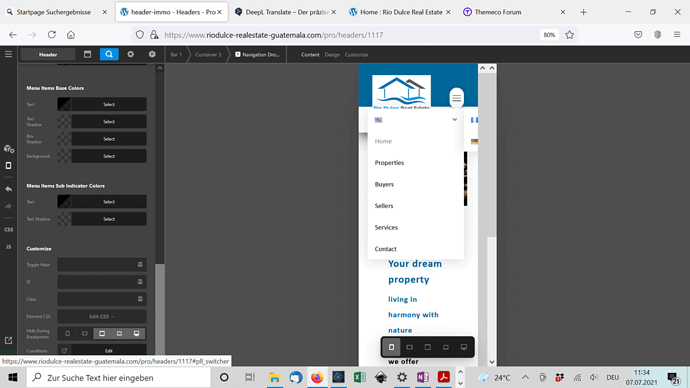Toggle hide during medium breakpoint
This screenshot has width=690, height=388.
pyautogui.click(x=102, y=333)
